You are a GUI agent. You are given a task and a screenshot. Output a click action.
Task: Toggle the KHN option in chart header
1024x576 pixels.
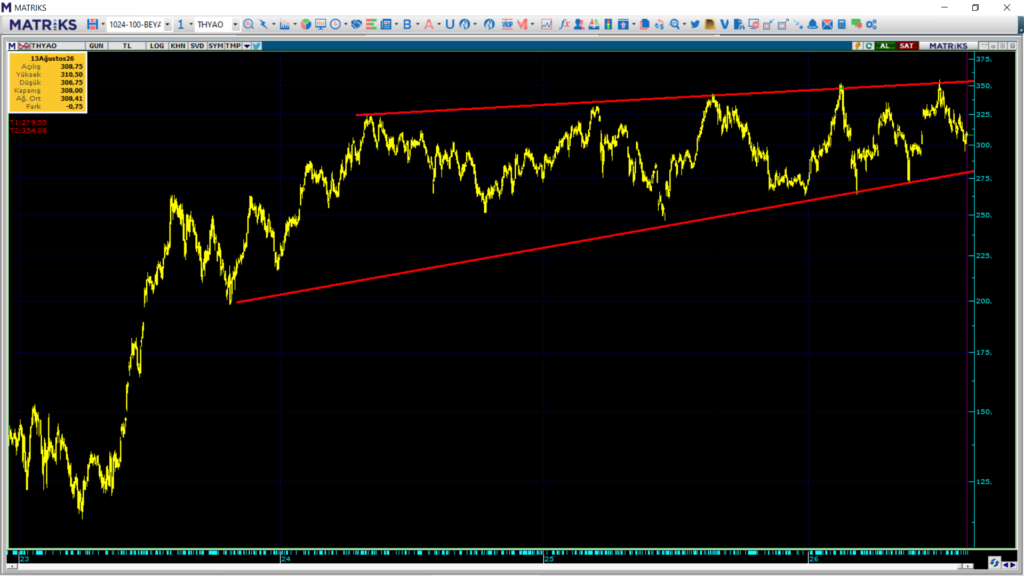tap(178, 46)
